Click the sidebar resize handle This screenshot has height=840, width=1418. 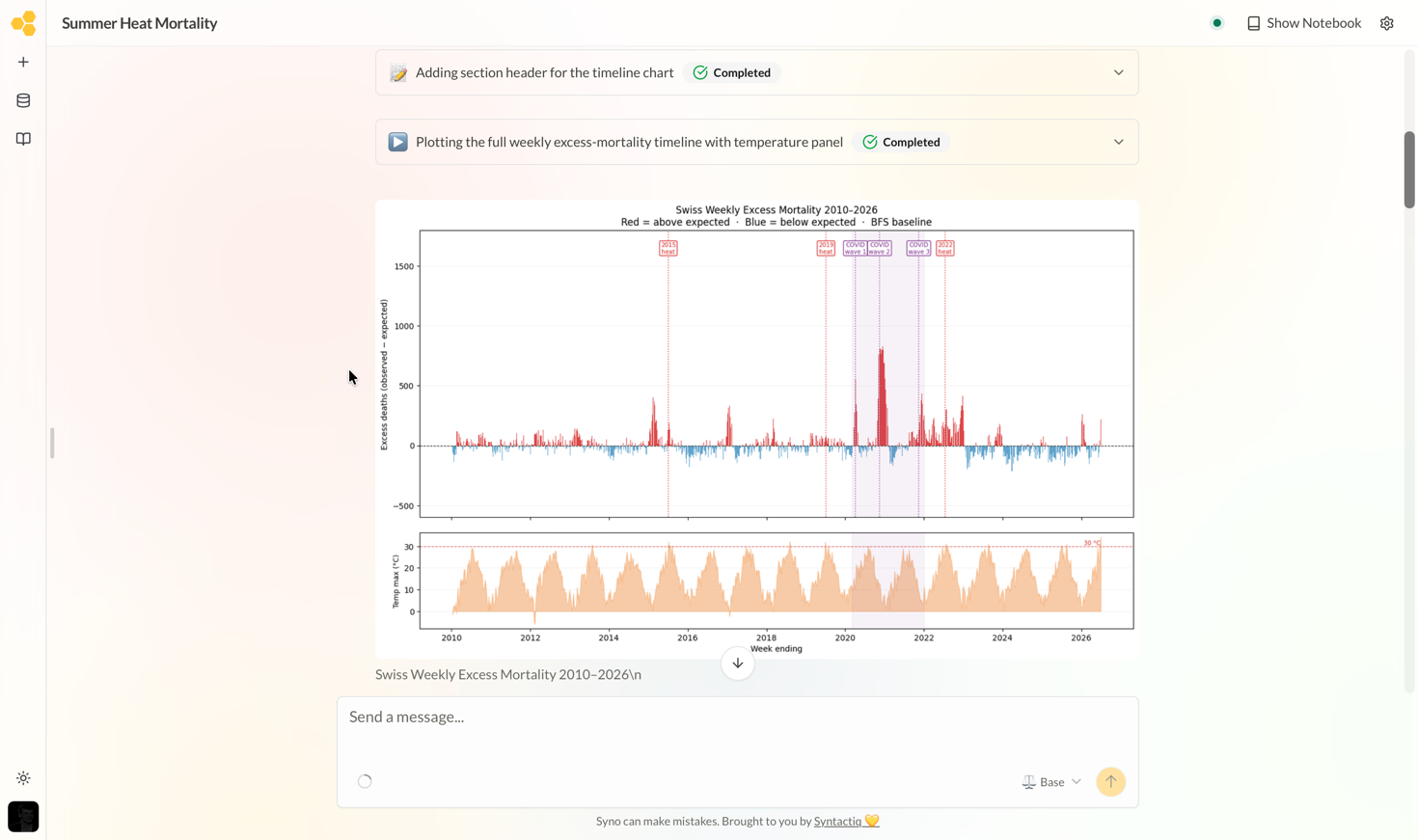[52, 444]
